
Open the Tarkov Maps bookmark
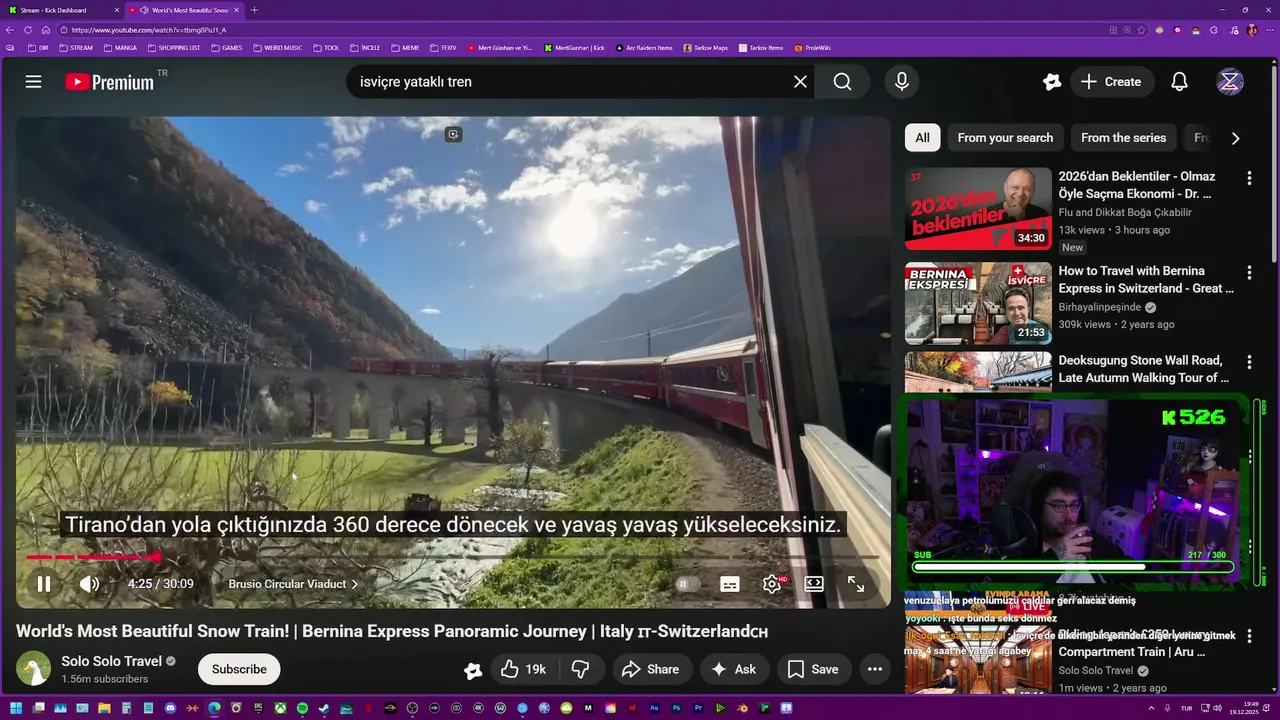click(x=705, y=47)
